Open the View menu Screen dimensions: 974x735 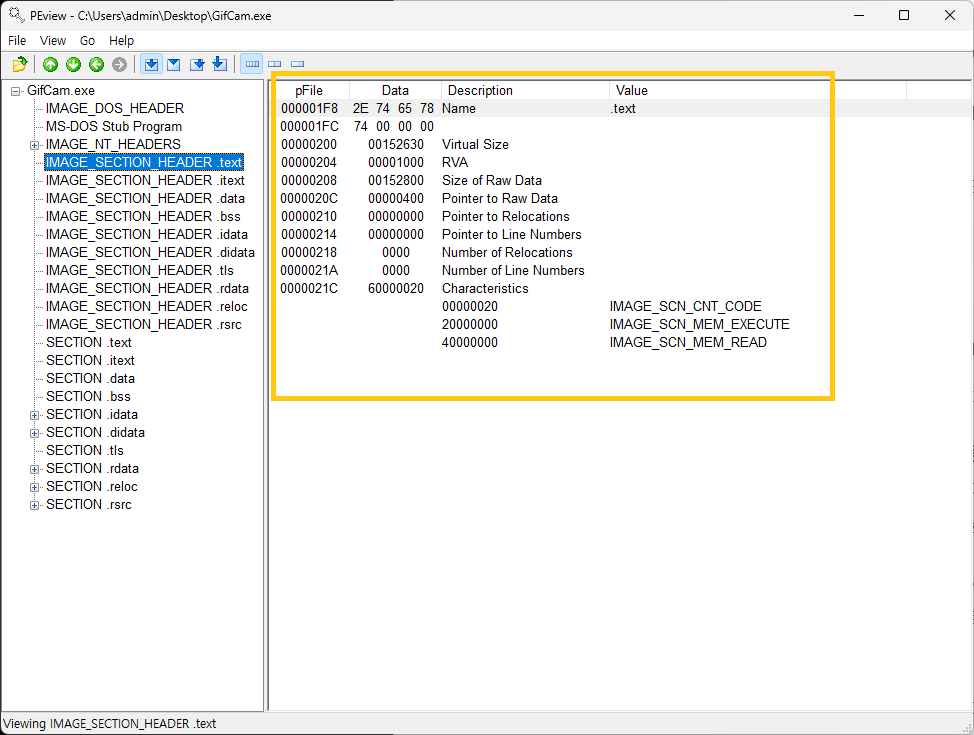(53, 41)
